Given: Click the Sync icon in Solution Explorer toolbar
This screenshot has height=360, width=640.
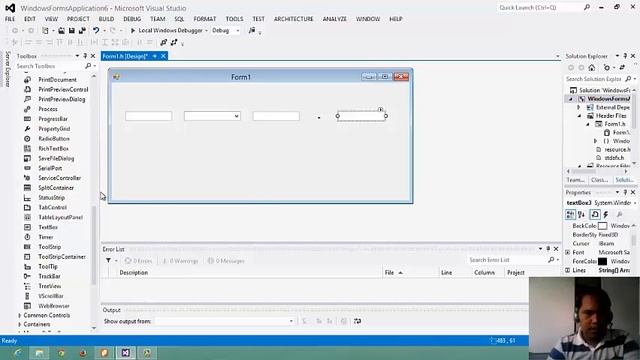Looking at the screenshot, I should click(622, 68).
